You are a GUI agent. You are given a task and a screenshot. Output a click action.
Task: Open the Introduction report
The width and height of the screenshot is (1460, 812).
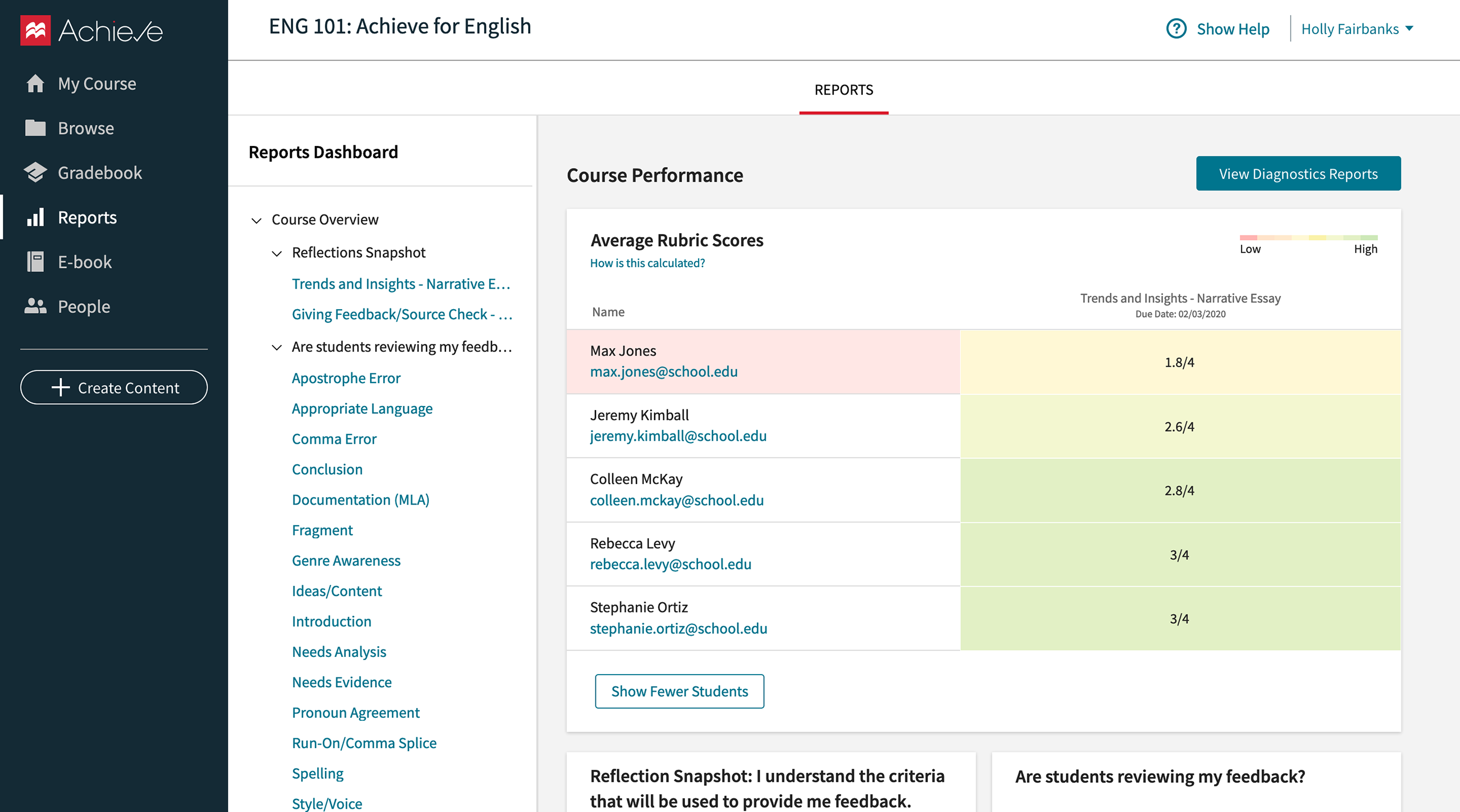tap(331, 621)
